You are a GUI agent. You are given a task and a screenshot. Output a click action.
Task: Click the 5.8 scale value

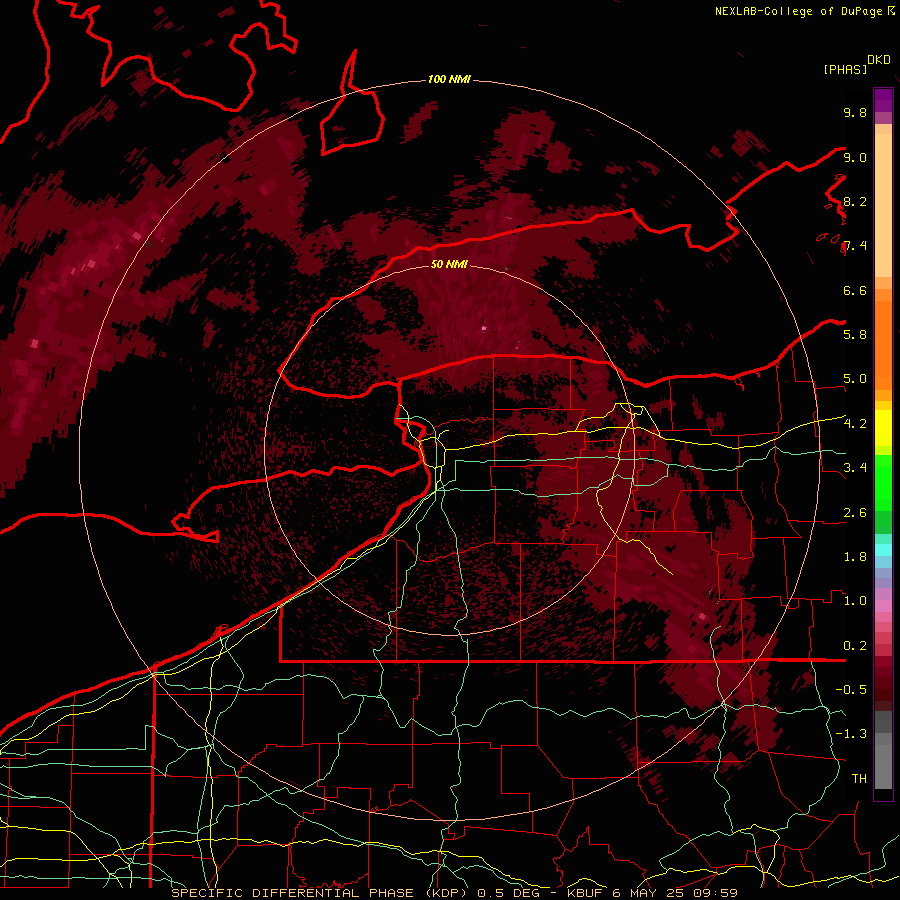(x=855, y=334)
